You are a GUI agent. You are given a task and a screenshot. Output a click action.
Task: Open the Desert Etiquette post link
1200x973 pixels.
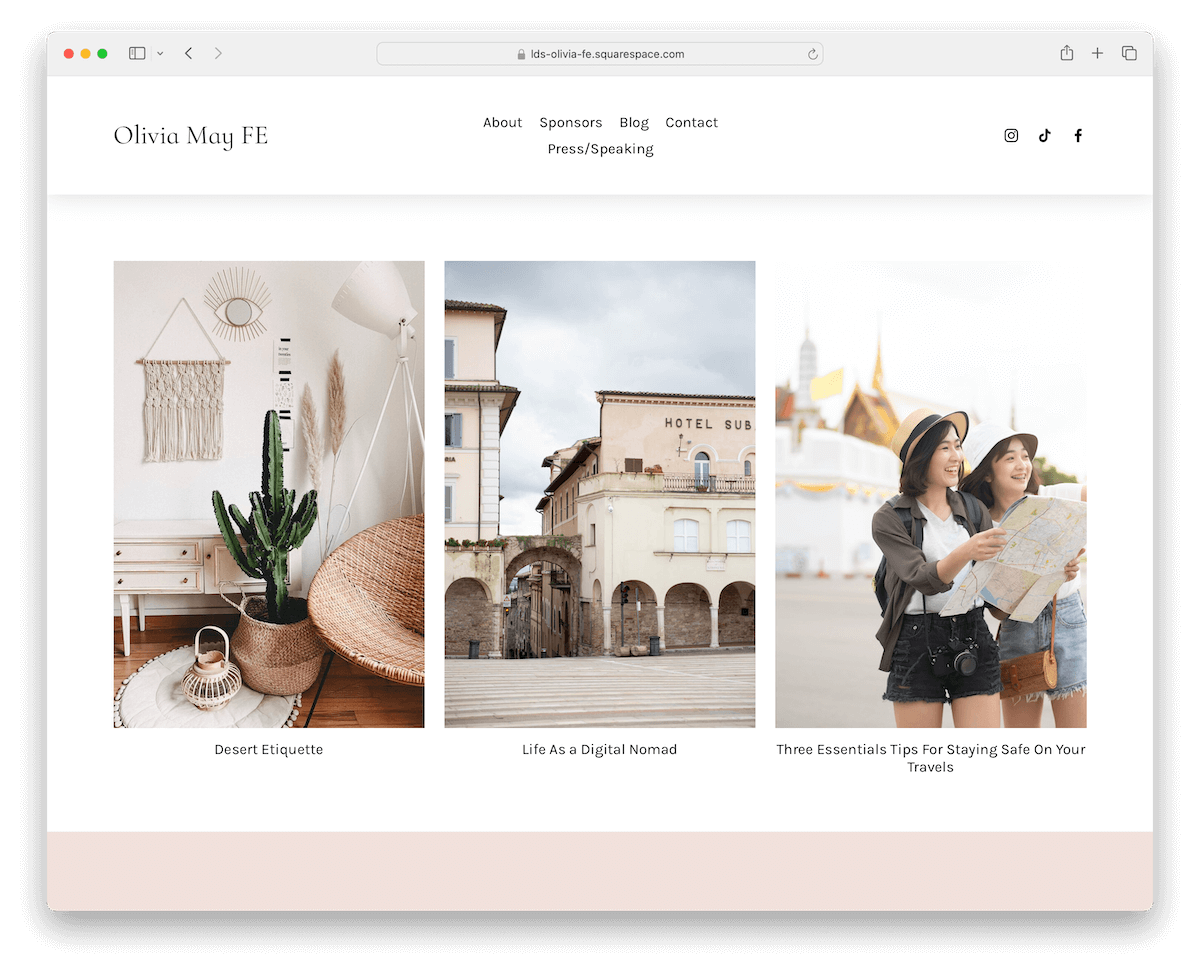[x=268, y=749]
